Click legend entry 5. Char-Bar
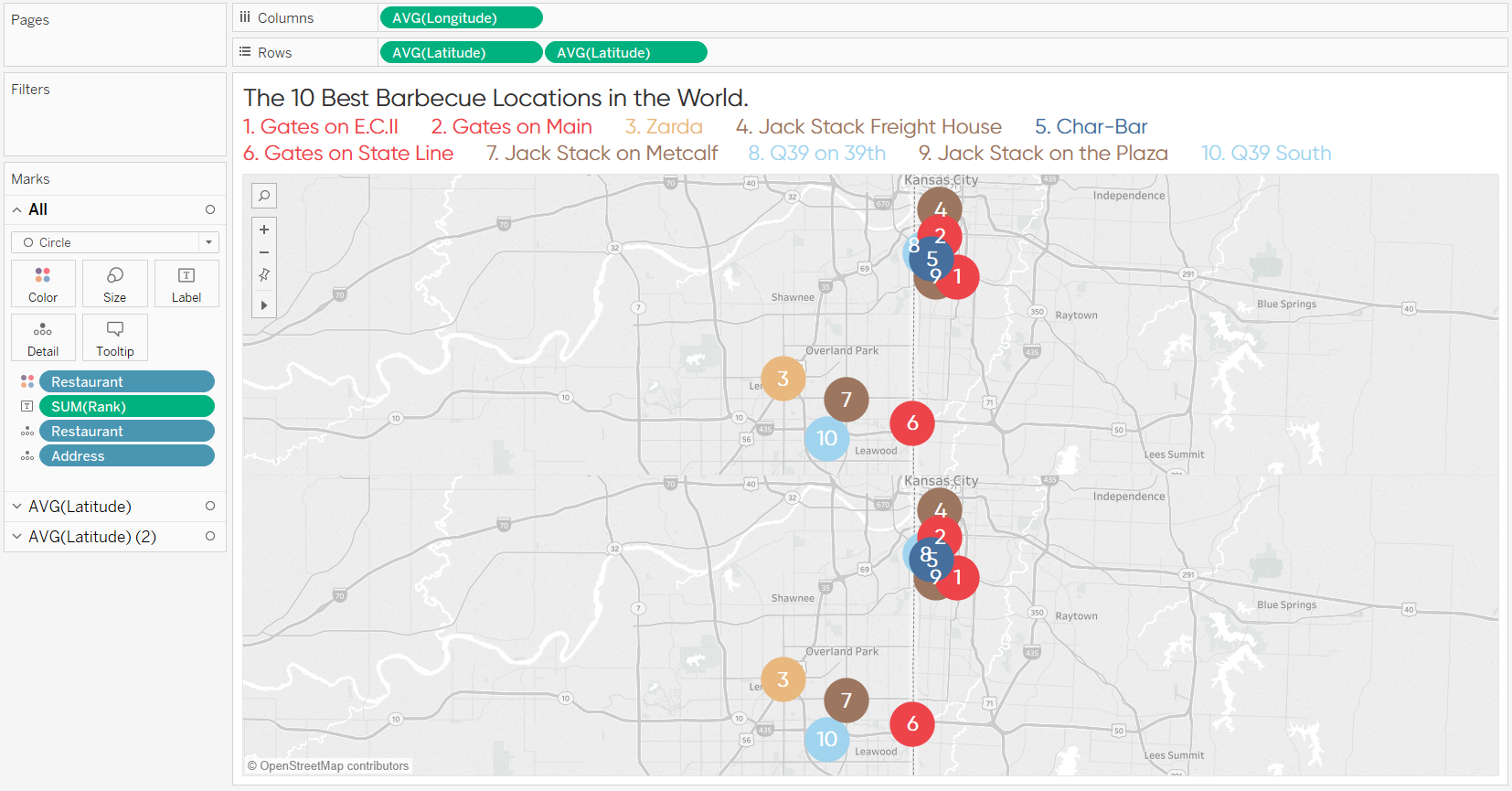 1091,126
